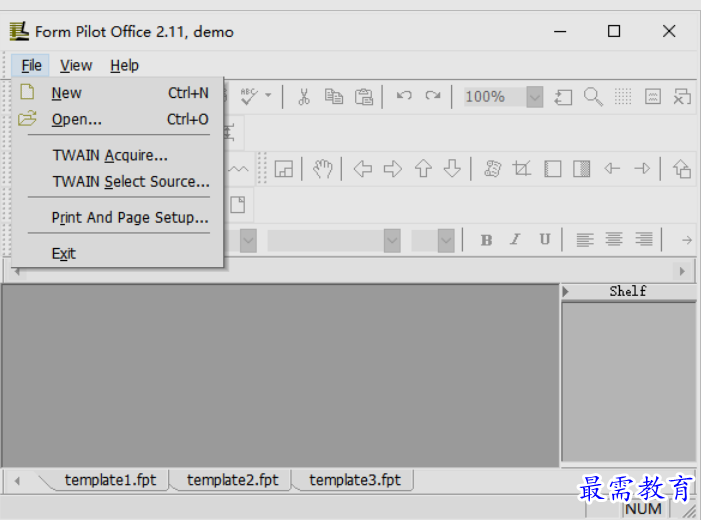The height and width of the screenshot is (520, 701).
Task: Open the leftmost formatting bar dropdown arrow
Action: pyautogui.click(x=248, y=241)
